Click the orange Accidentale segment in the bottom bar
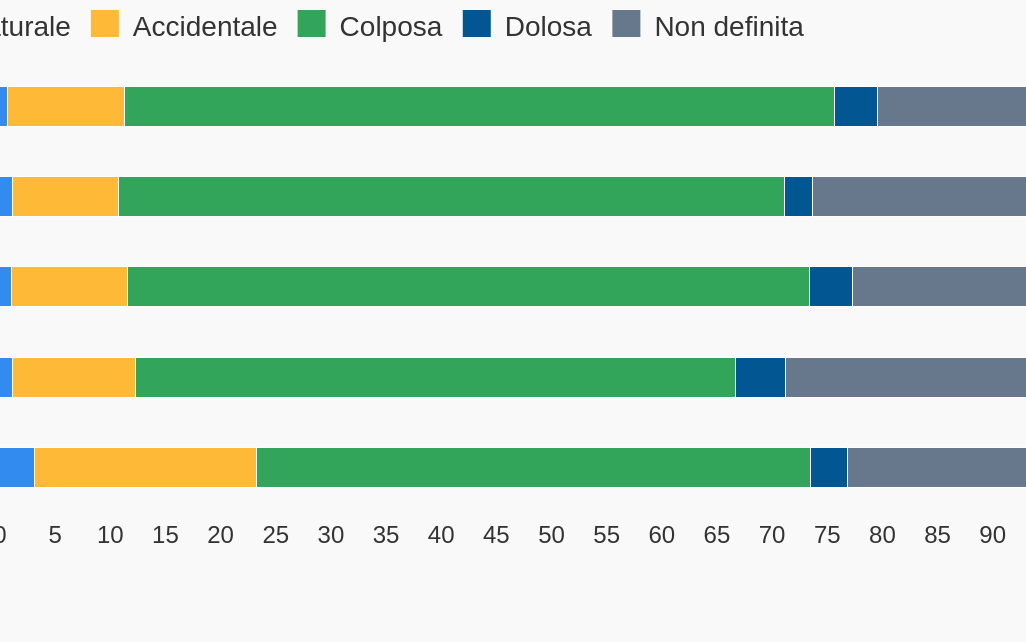Image resolution: width=1026 pixels, height=642 pixels. [x=145, y=468]
